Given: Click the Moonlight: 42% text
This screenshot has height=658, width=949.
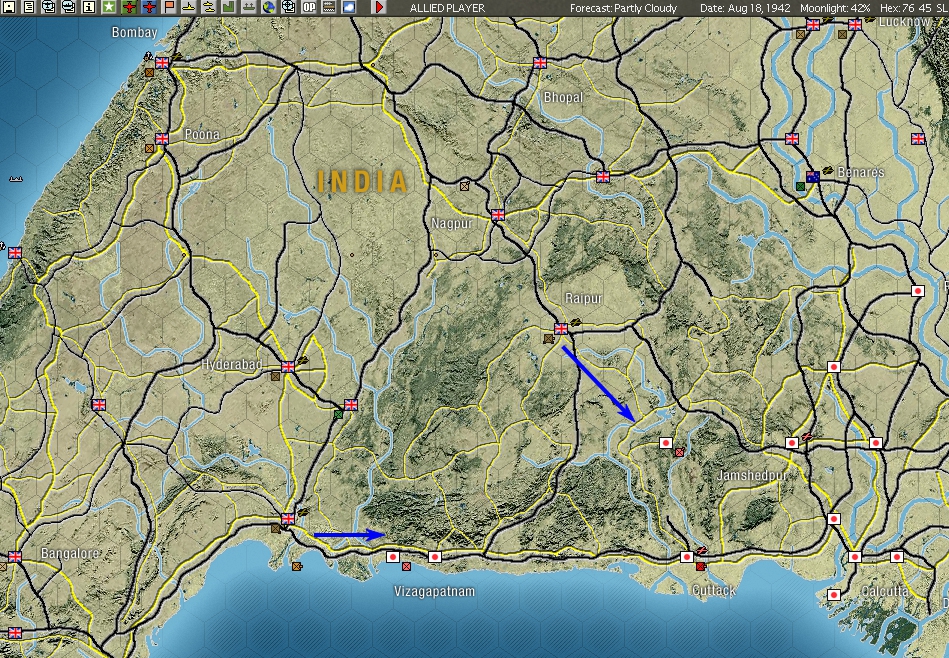Looking at the screenshot, I should pos(835,8).
